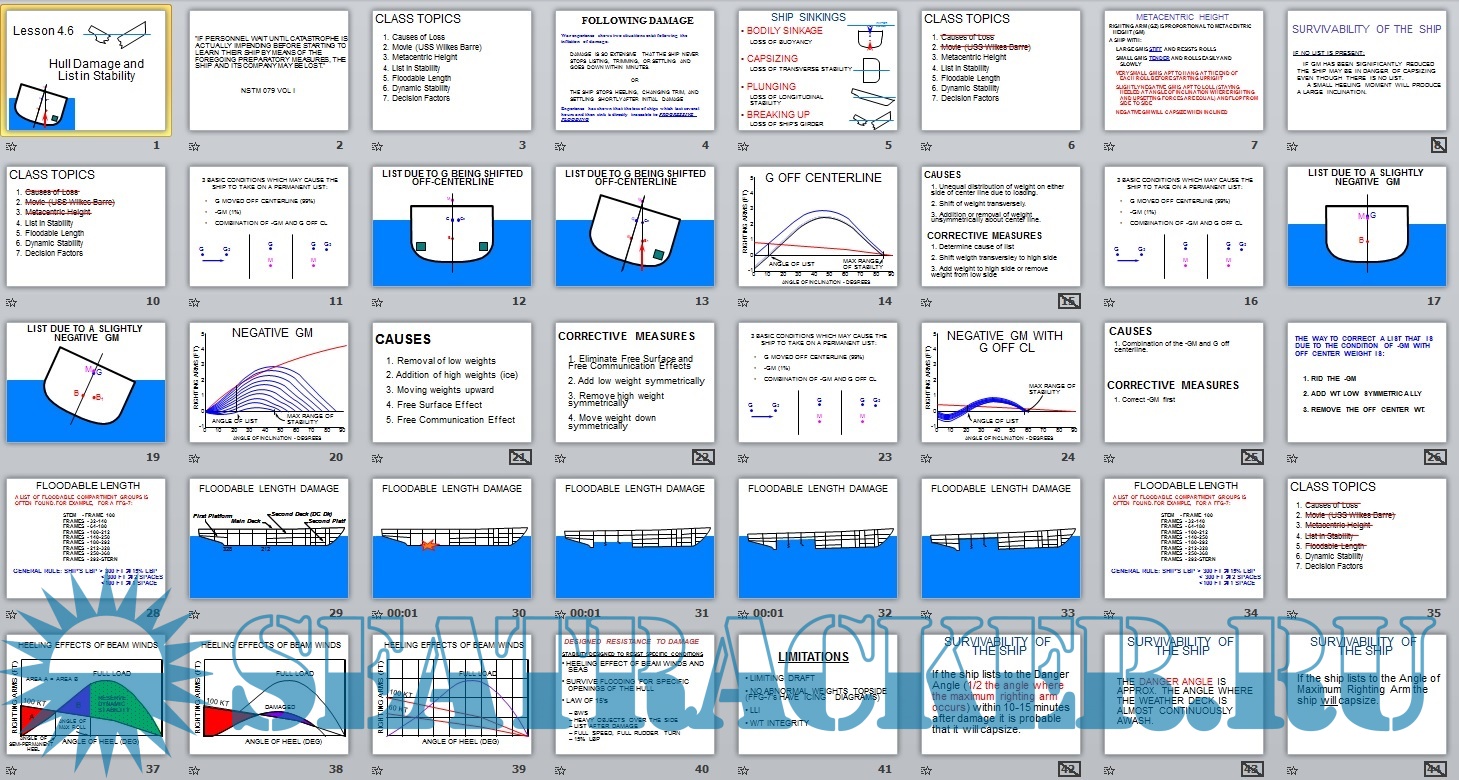The height and width of the screenshot is (780, 1459).
Task: Click the animation star beneath slide 14
Action: [745, 301]
